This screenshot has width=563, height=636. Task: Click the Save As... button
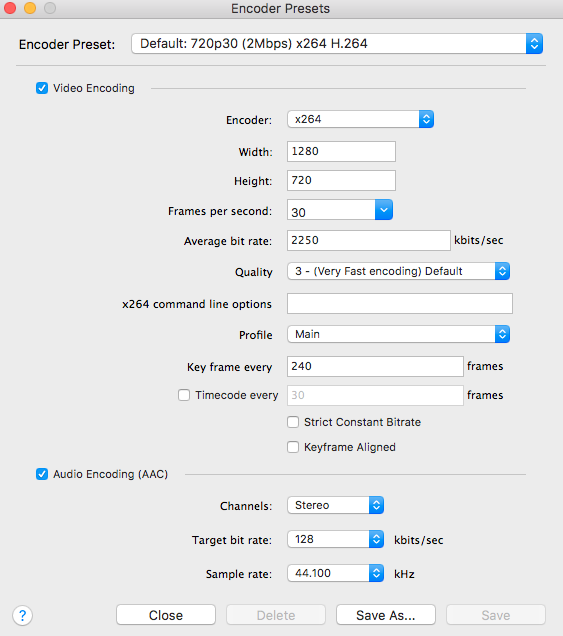386,615
